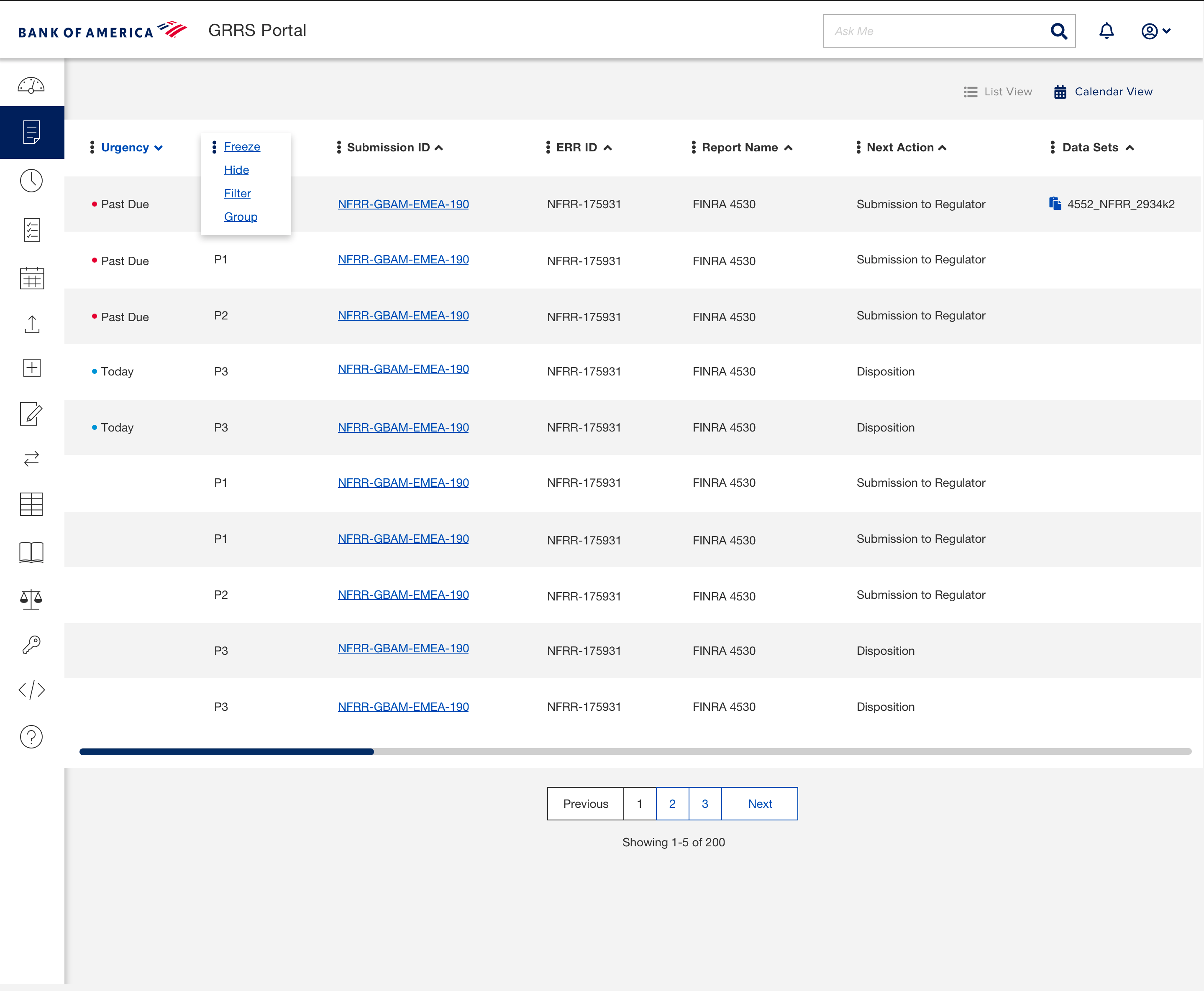The image size is (1204, 991).
Task: Select the code </> icon in sidebar
Action: [31, 690]
